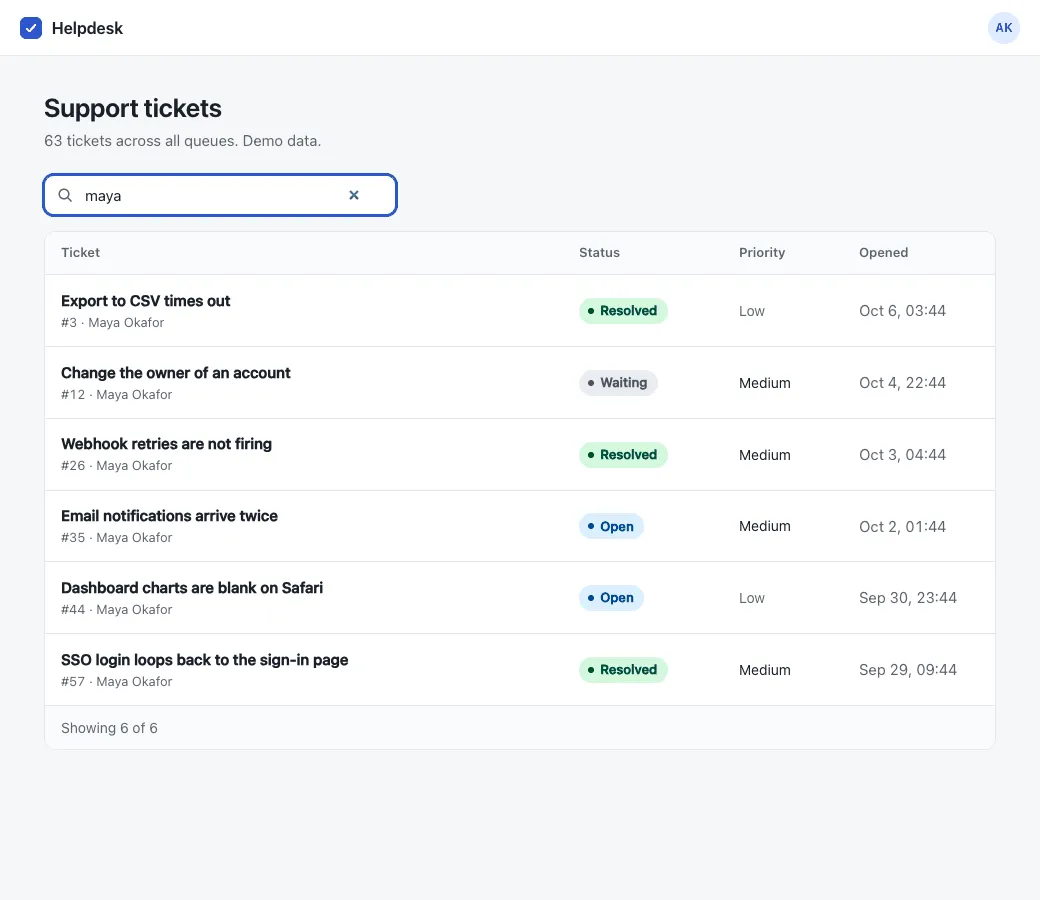This screenshot has height=900, width=1040.
Task: Click the Showing 6 of 6 footer text
Action: click(x=109, y=728)
